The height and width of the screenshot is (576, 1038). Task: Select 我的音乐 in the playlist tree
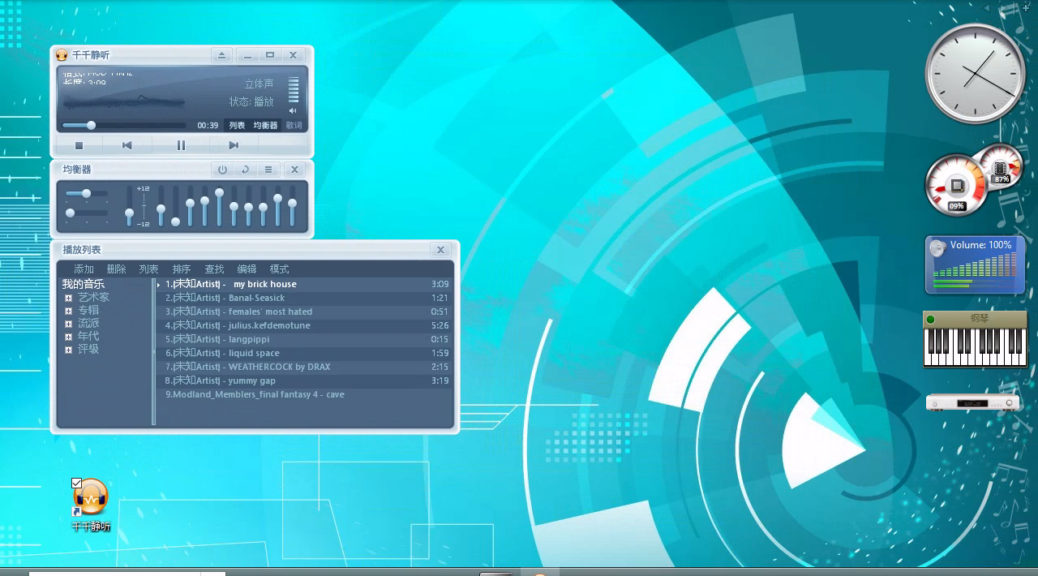83,284
